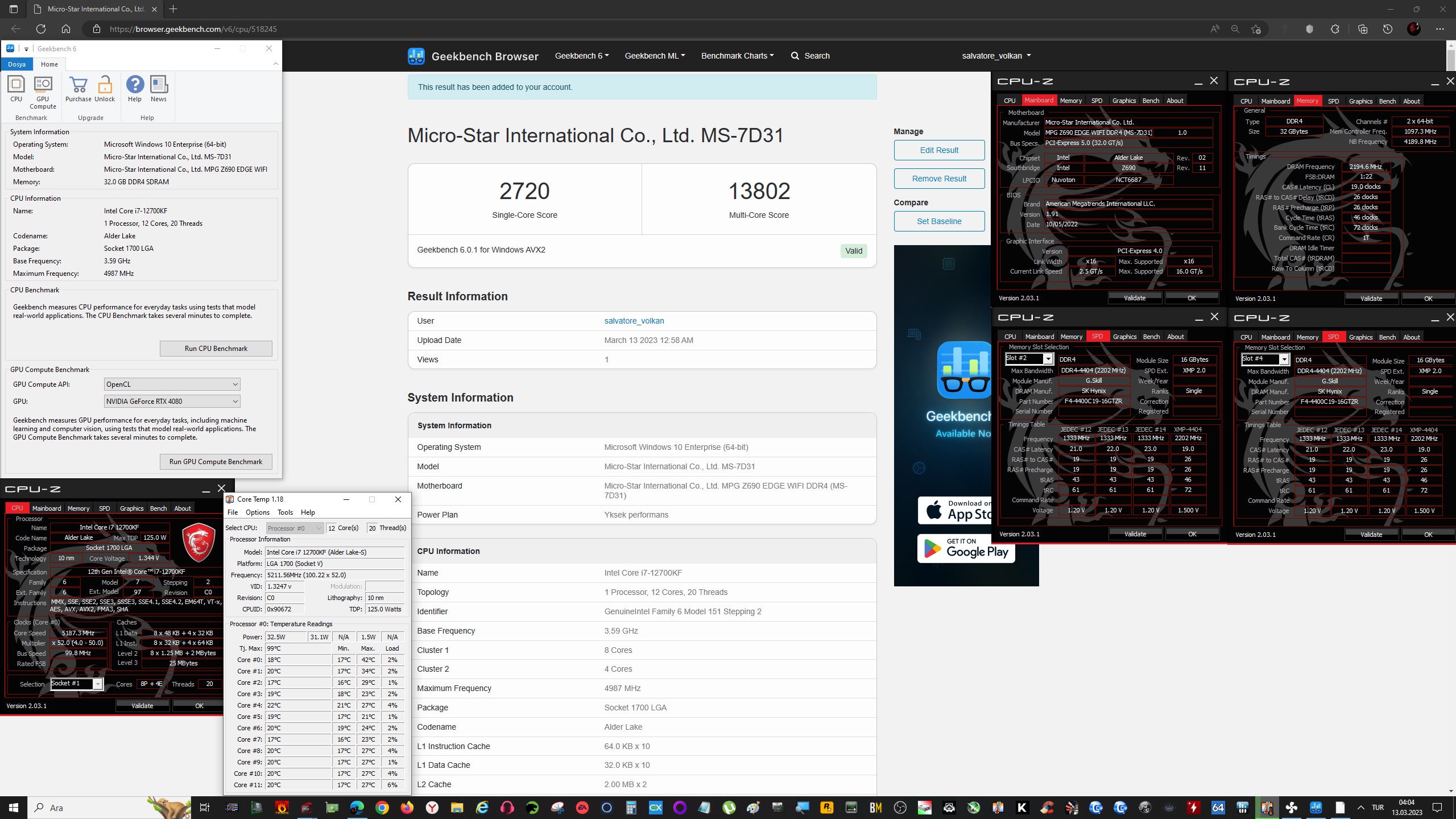Open the Purchase cart icon in Geekbench

78,89
